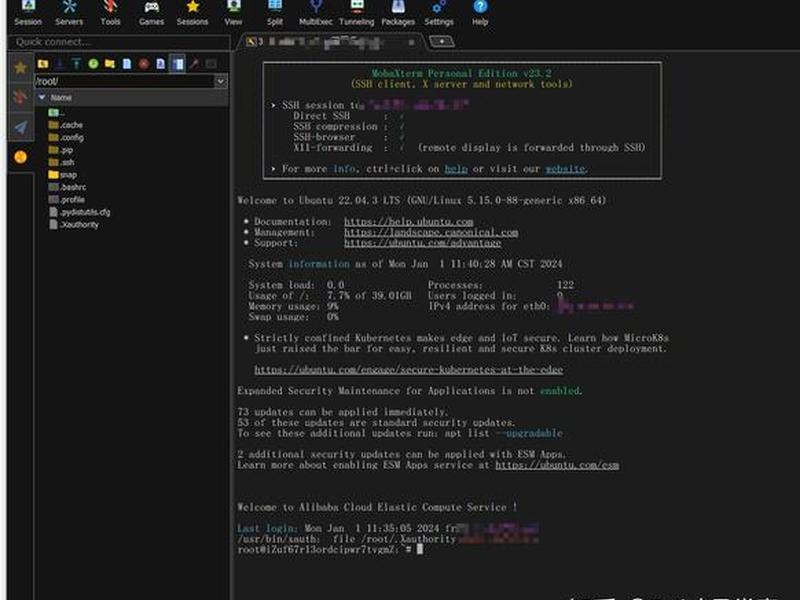Screen dimensions: 800x600
Task: Select the .ssh folder
Action: [x=62, y=162]
